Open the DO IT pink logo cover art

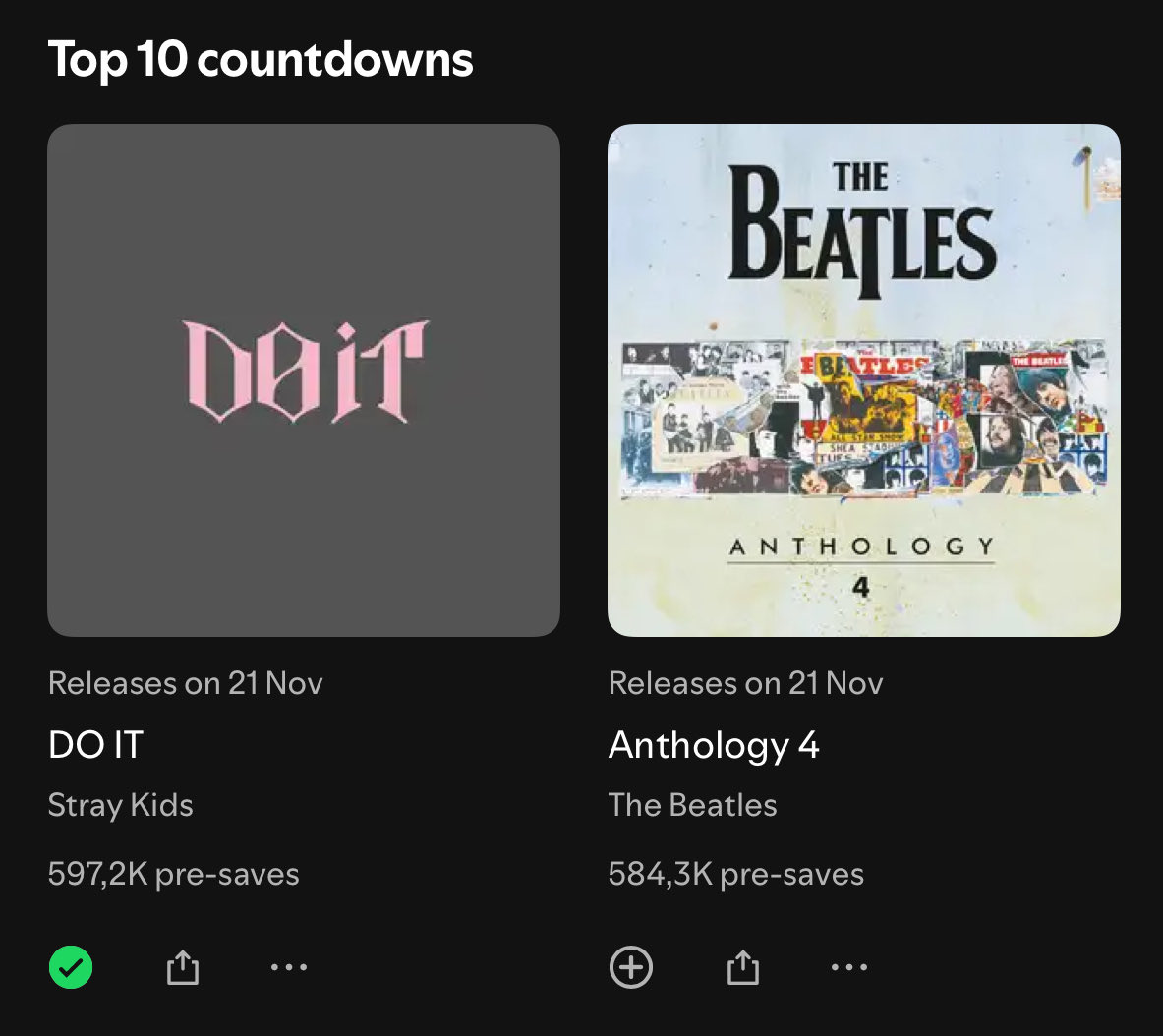click(306, 372)
